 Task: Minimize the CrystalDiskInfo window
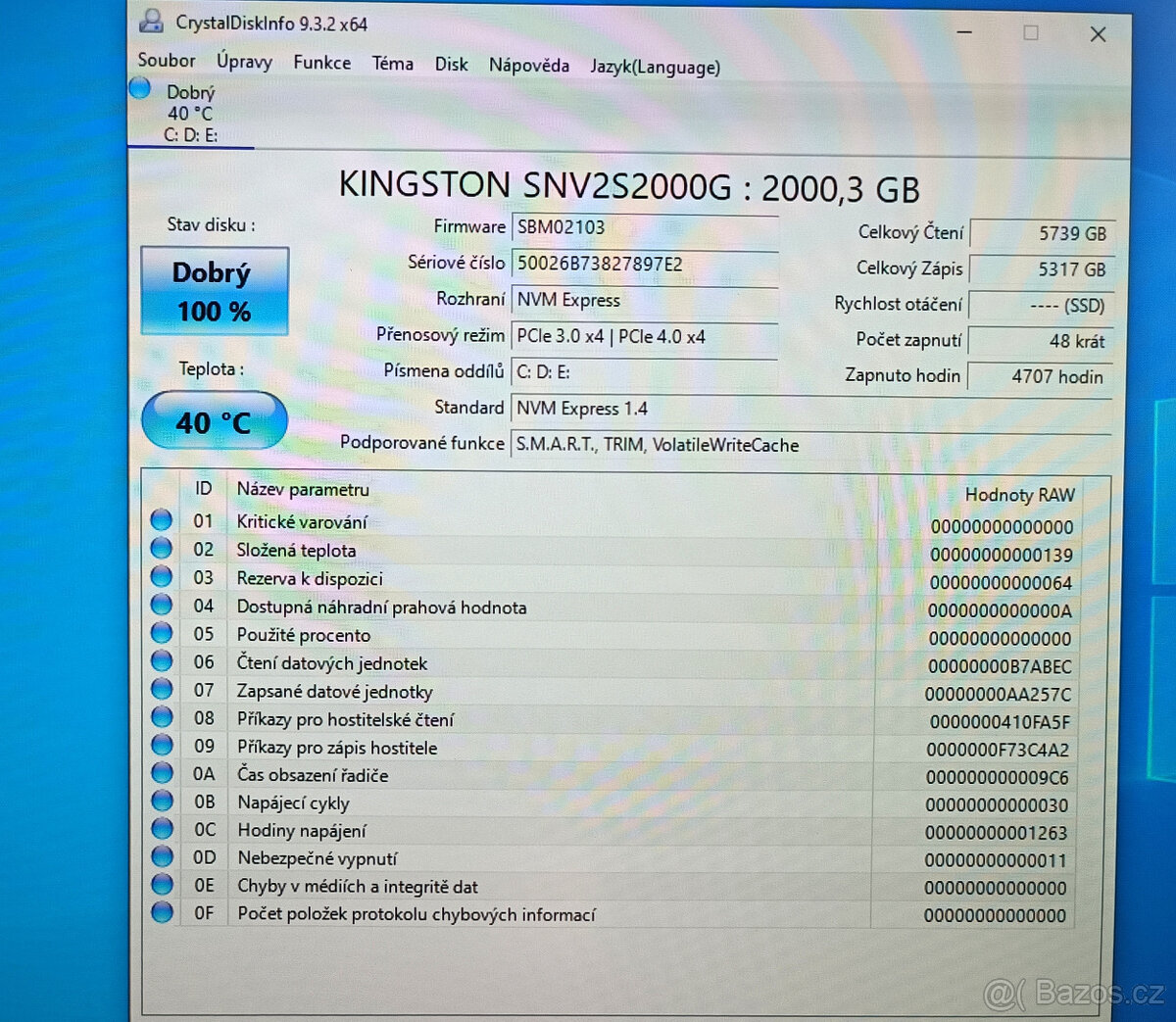pos(965,32)
